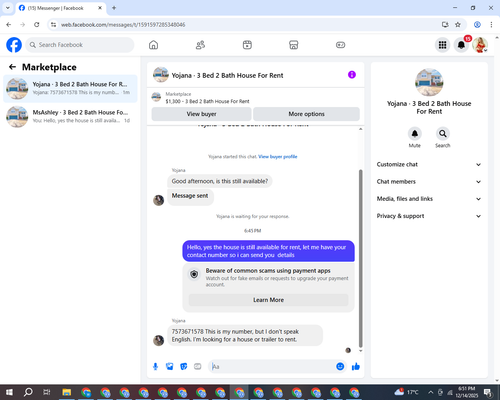The height and width of the screenshot is (400, 500).
Task: Open the View buyer profile link
Action: tap(278, 157)
